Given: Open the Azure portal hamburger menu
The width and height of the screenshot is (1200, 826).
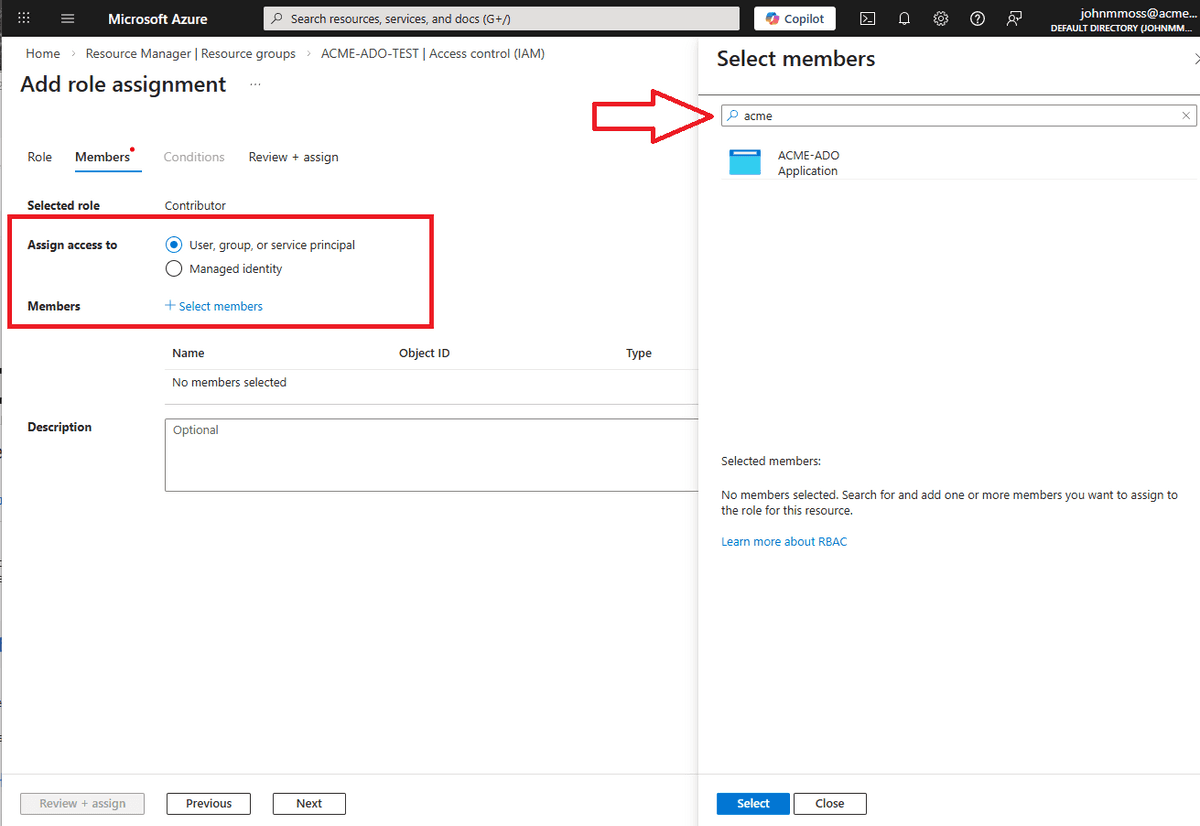Looking at the screenshot, I should tap(66, 18).
